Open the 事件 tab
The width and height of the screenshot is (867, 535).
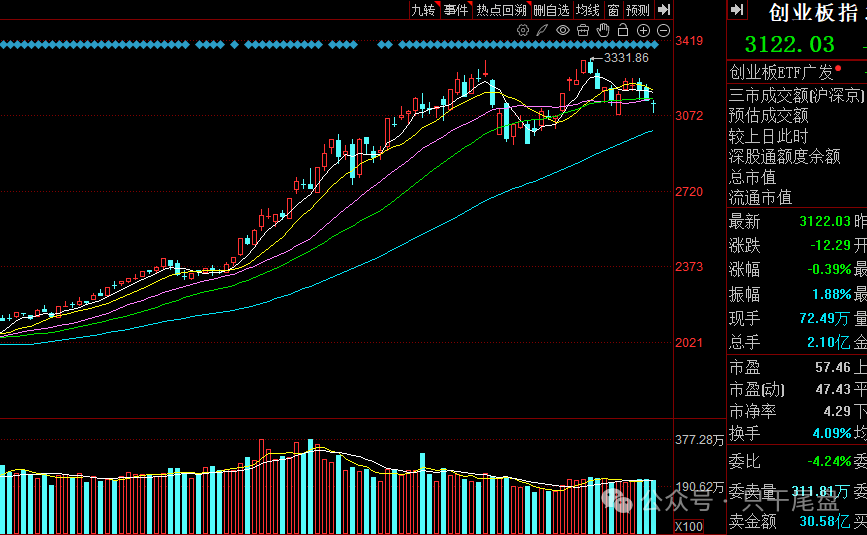click(456, 10)
